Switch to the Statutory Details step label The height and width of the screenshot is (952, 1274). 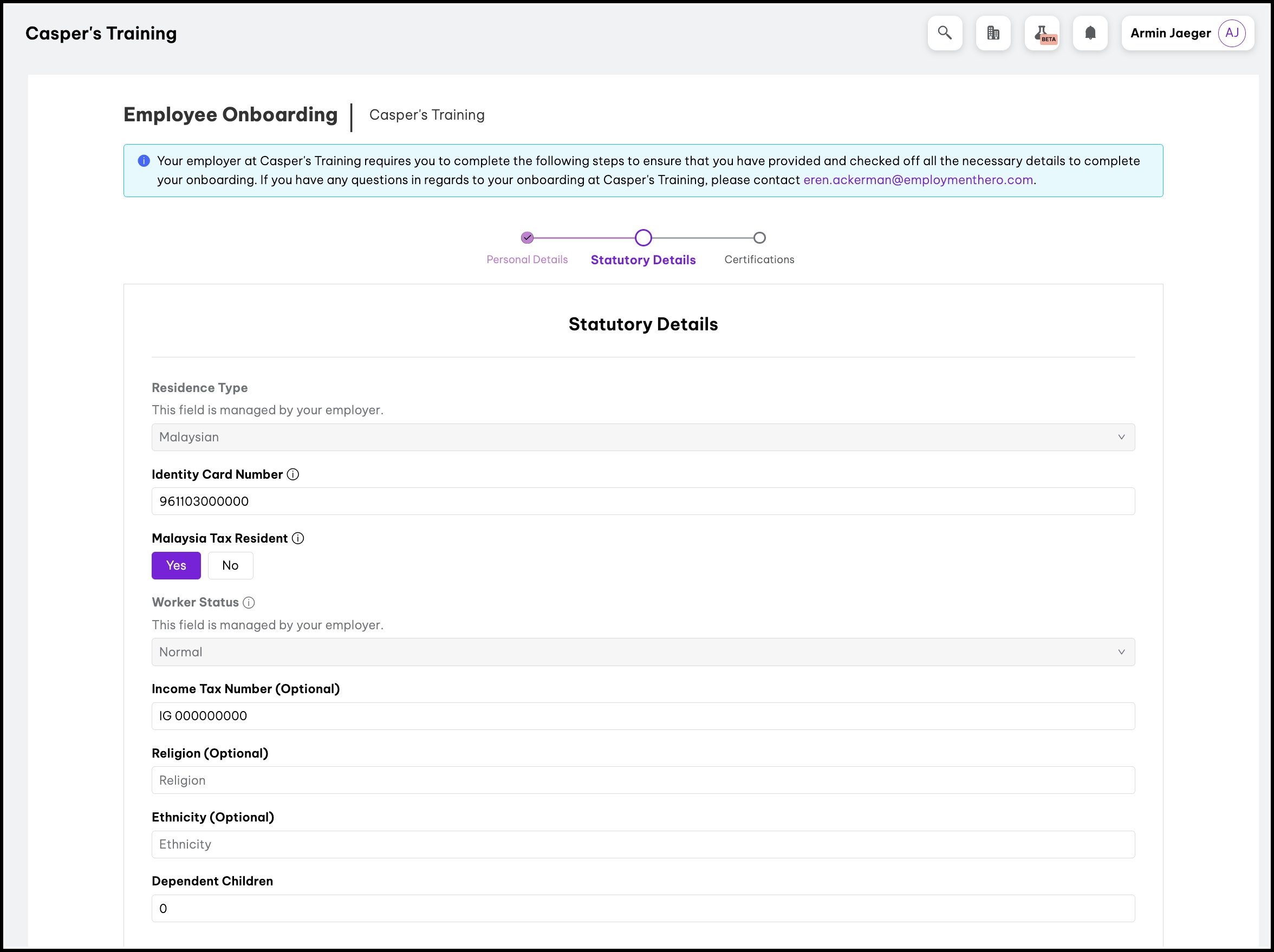643,260
